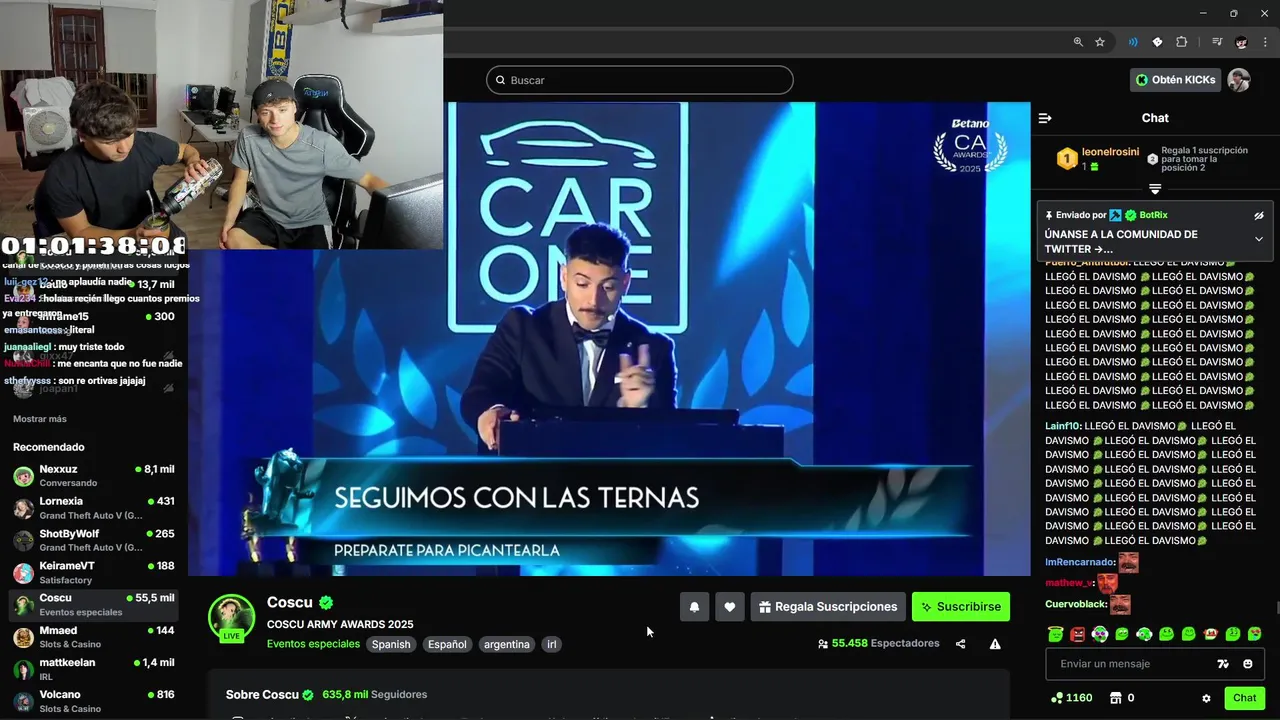The image size is (1280, 720).
Task: Open Volcano recommended channel
Action: (94, 701)
